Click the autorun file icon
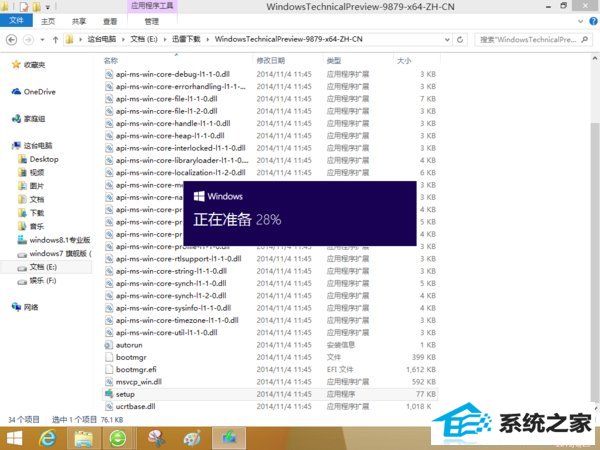This screenshot has height=450, width=600. point(109,345)
